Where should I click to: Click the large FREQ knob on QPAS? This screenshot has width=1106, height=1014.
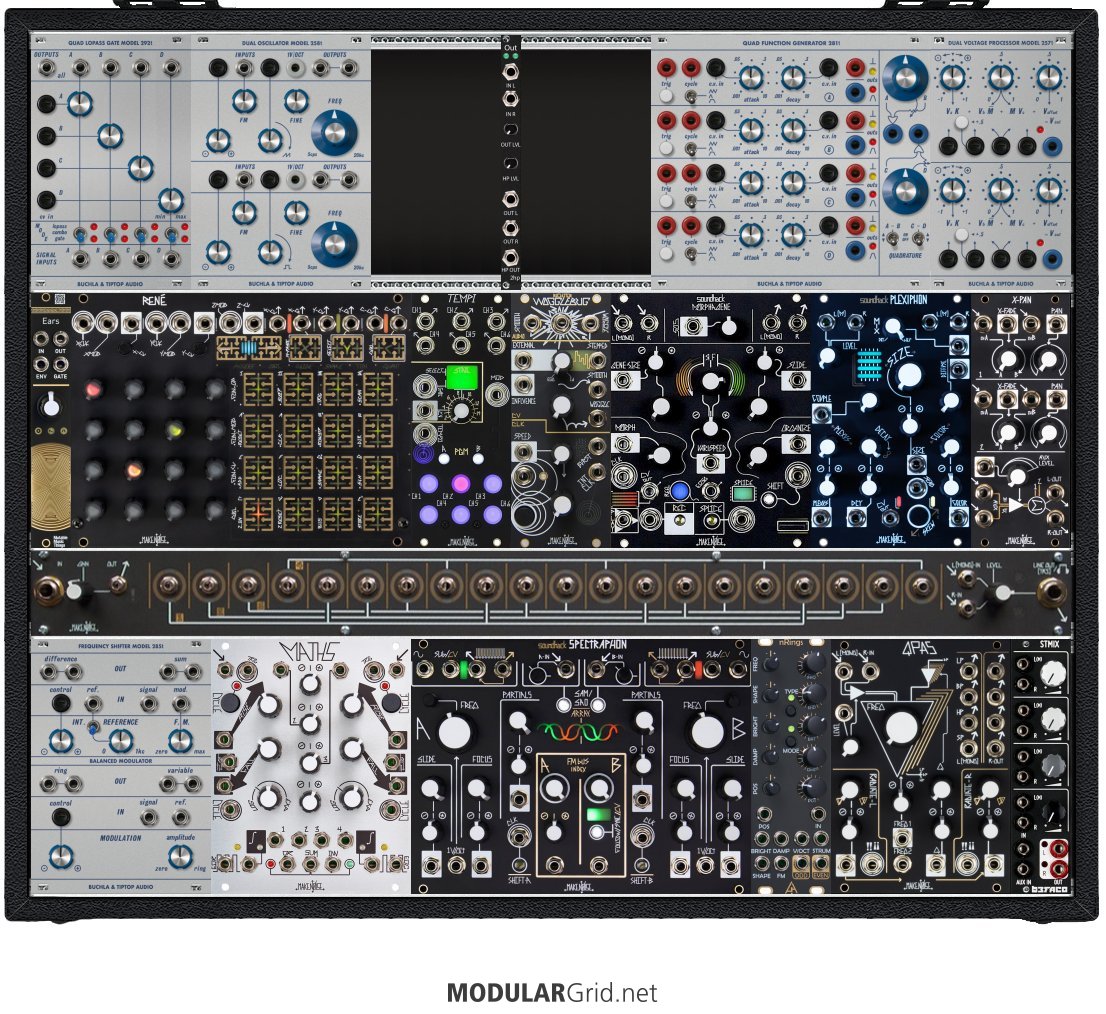coord(900,728)
